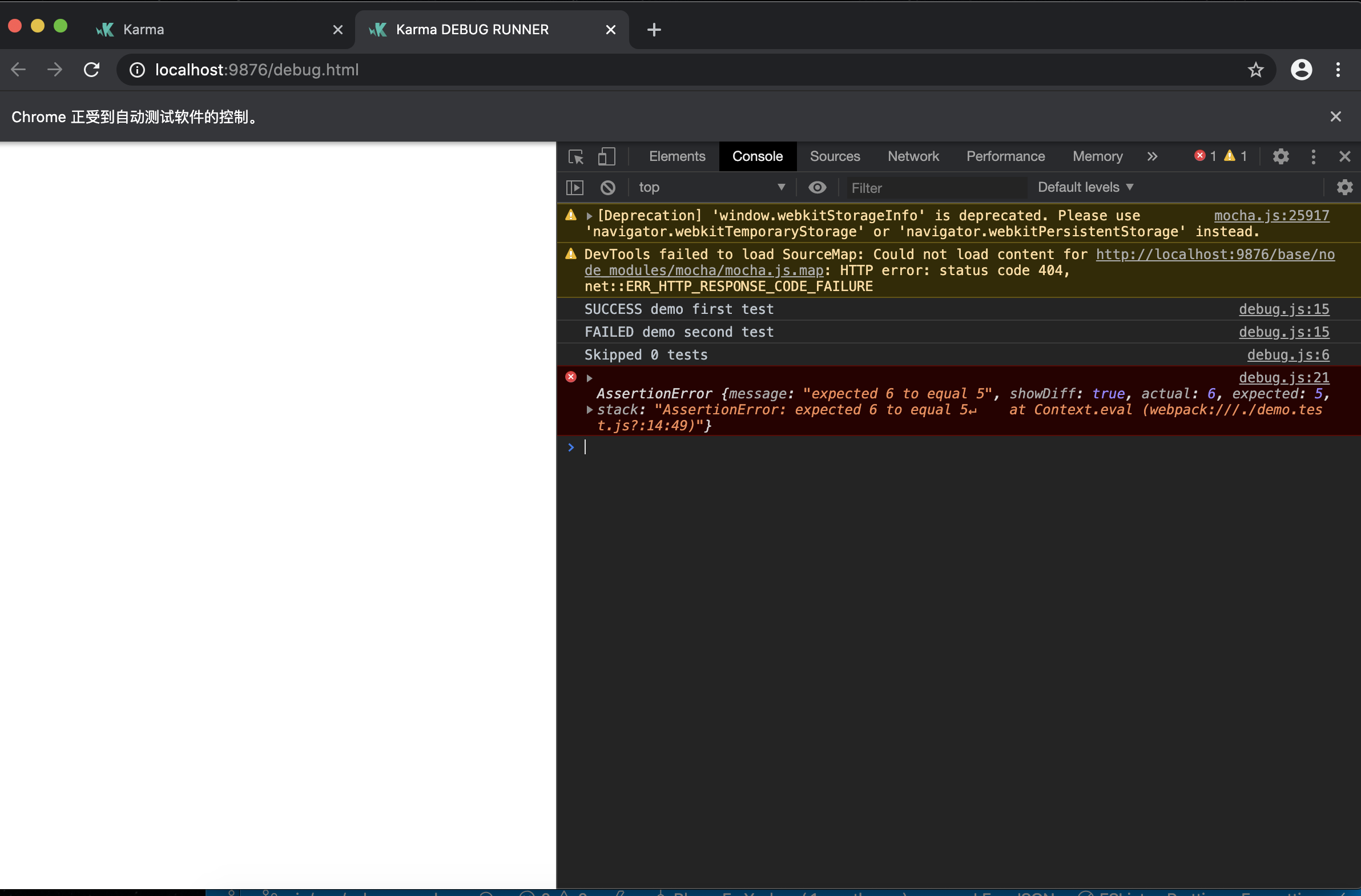The height and width of the screenshot is (896, 1361).
Task: Click the yellow warning count badge
Action: click(x=1235, y=156)
